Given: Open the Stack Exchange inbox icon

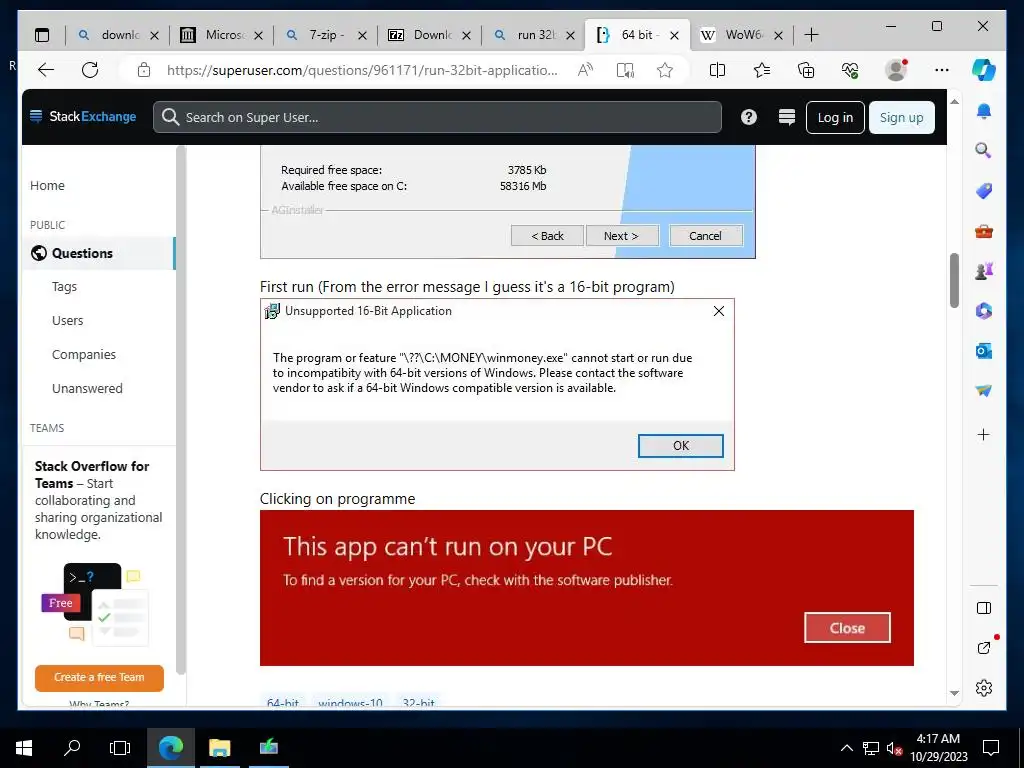Looking at the screenshot, I should pyautogui.click(x=787, y=117).
